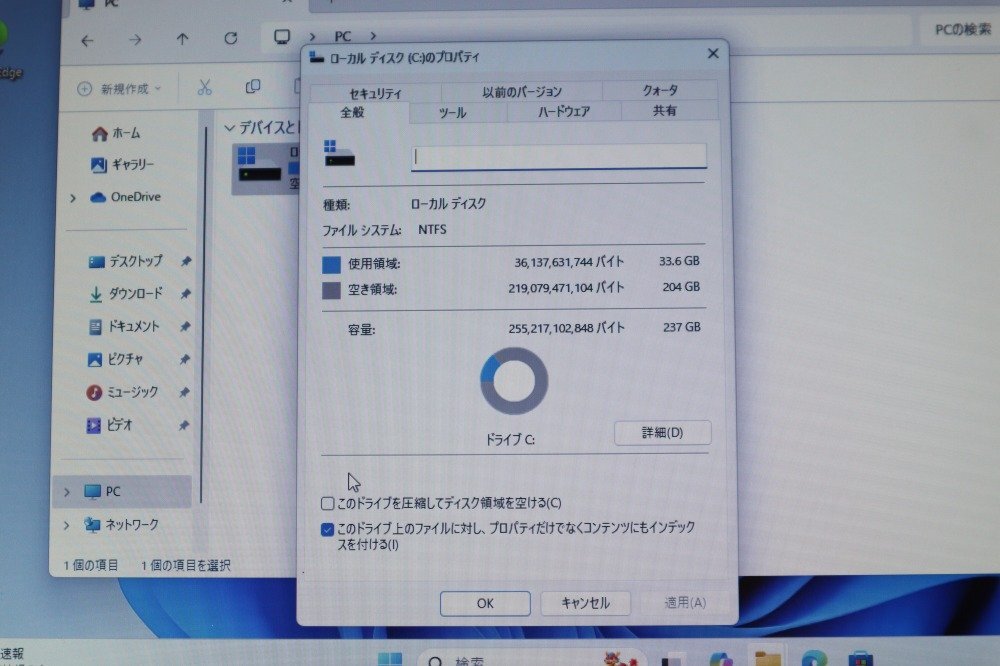This screenshot has width=1000, height=666.
Task: Collapse the デバイスとドライブ section
Action: (x=230, y=128)
